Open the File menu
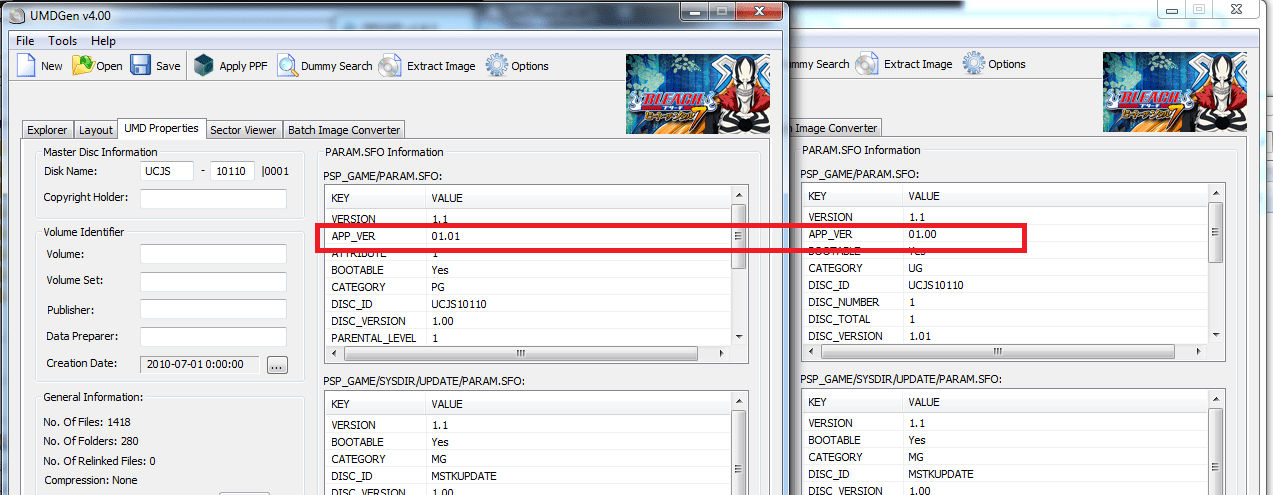1273x495 pixels. (25, 41)
